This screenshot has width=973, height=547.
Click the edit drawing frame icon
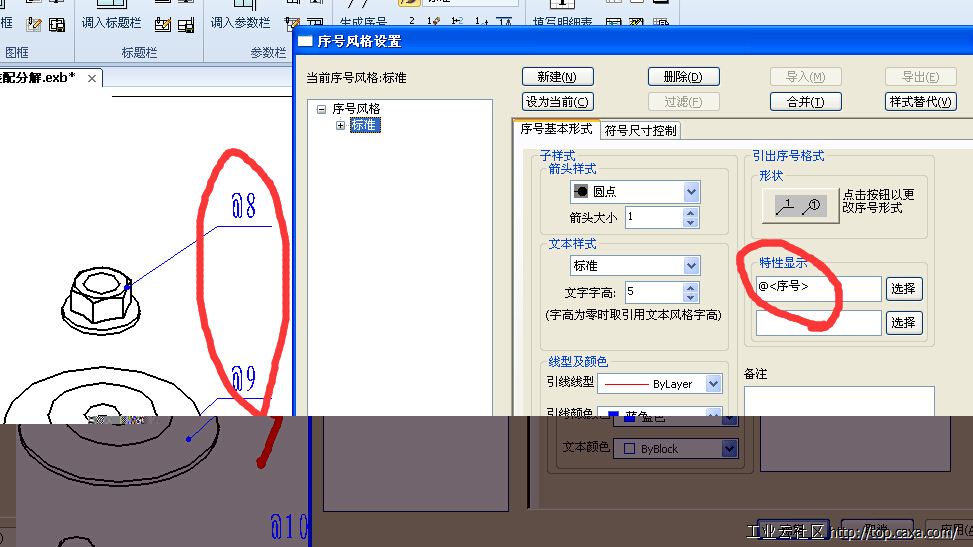pos(34,24)
